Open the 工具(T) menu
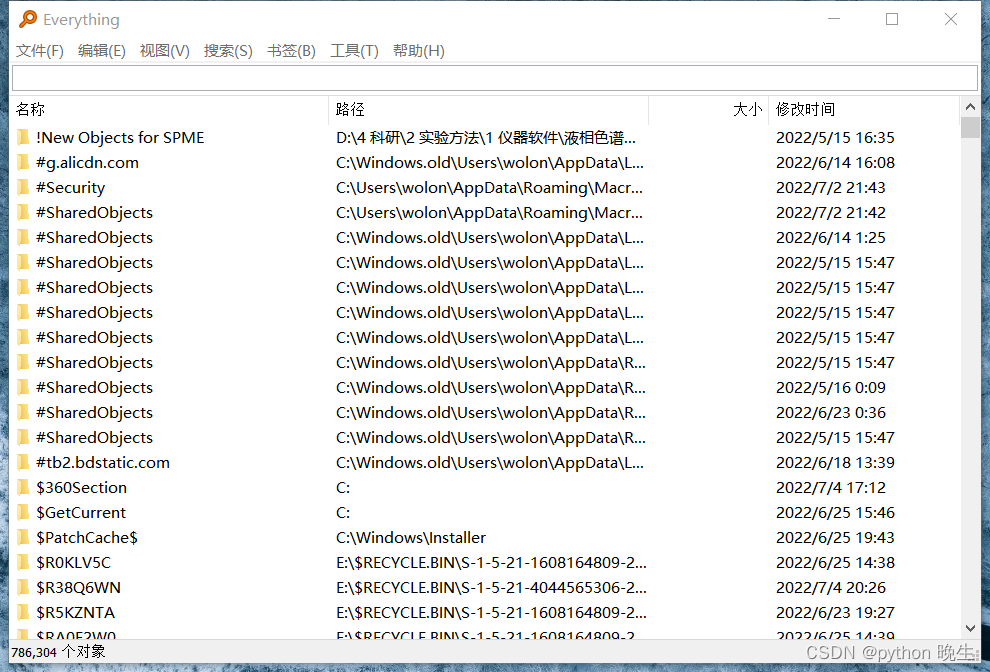Image resolution: width=990 pixels, height=672 pixels. (354, 51)
